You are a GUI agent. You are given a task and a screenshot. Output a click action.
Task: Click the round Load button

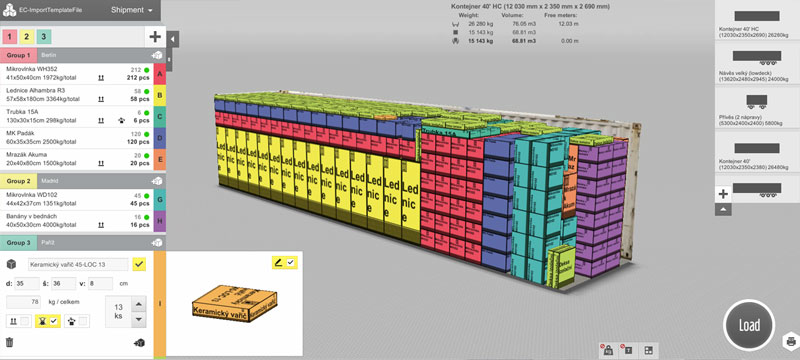(x=749, y=325)
